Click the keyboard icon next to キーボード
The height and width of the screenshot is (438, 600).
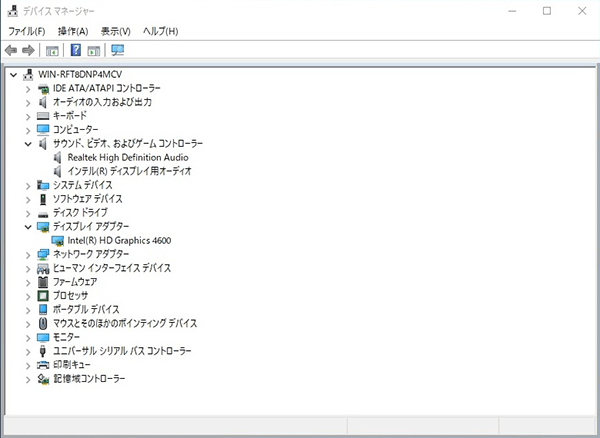click(43, 116)
